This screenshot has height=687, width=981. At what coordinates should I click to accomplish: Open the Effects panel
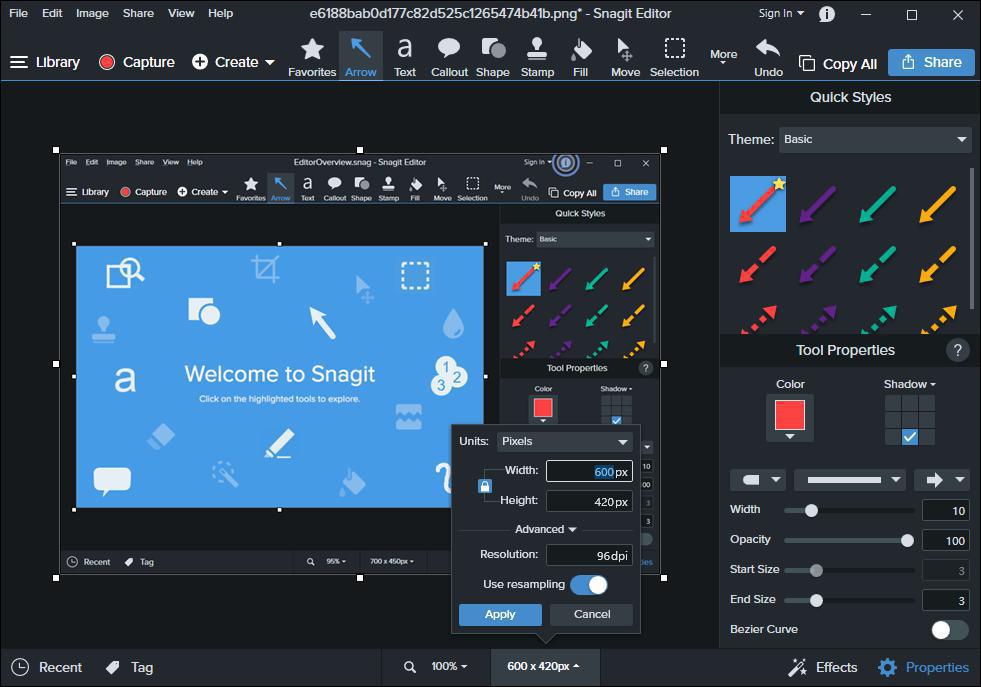tap(823, 668)
